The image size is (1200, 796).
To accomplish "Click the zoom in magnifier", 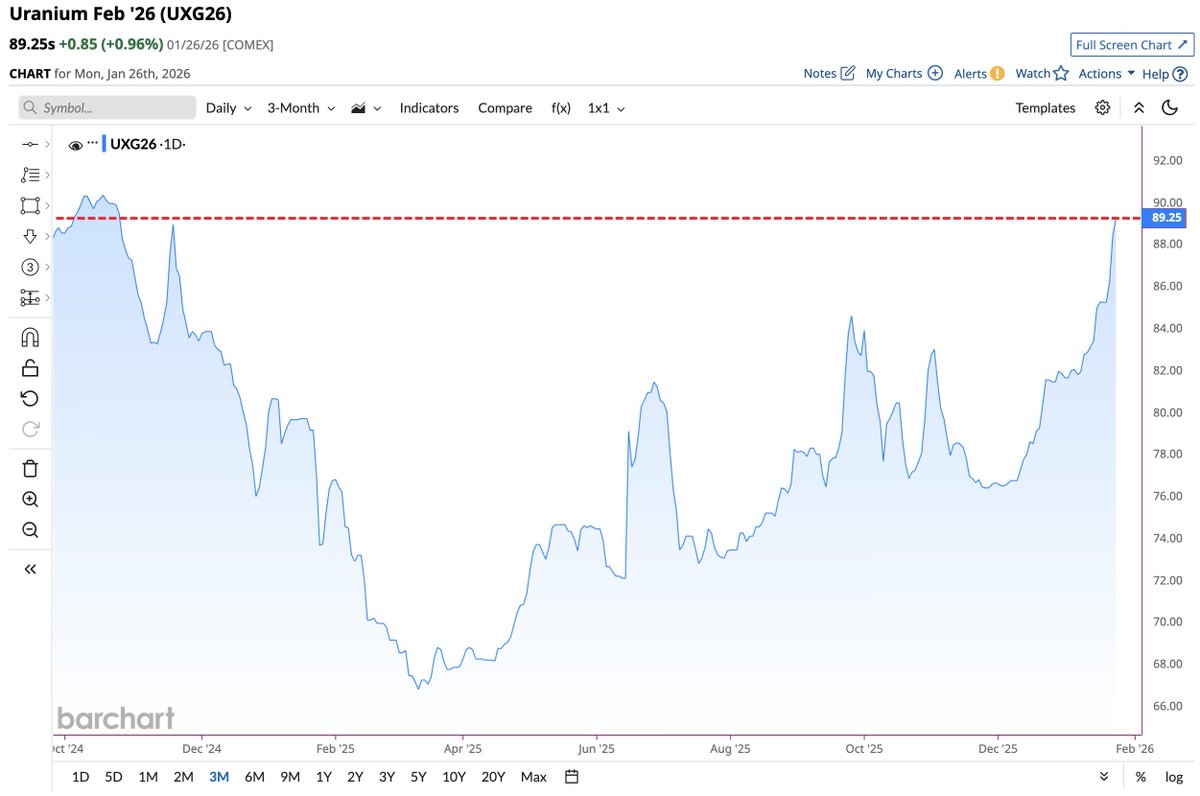I will pyautogui.click(x=30, y=499).
